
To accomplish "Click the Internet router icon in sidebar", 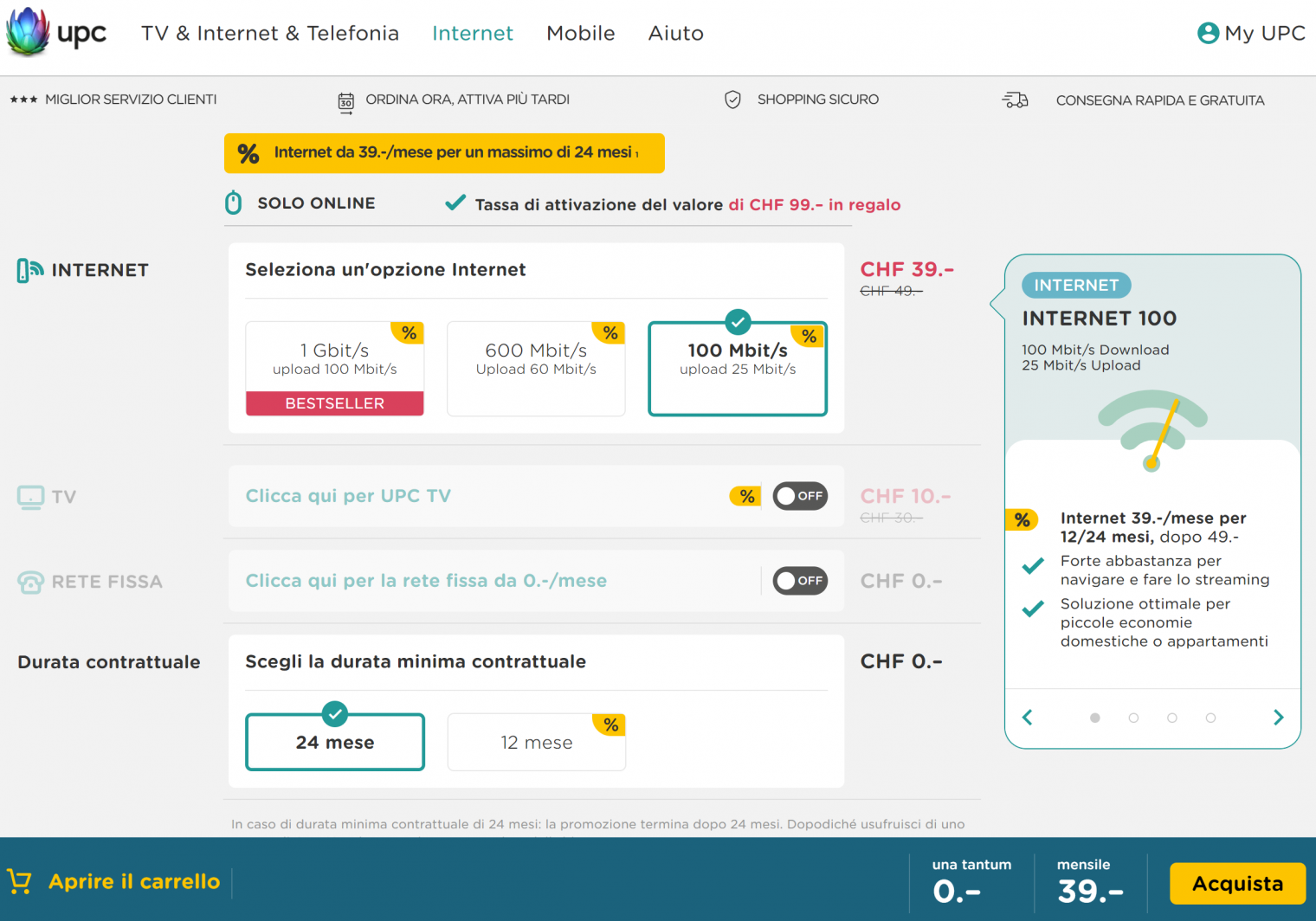I will tap(29, 270).
